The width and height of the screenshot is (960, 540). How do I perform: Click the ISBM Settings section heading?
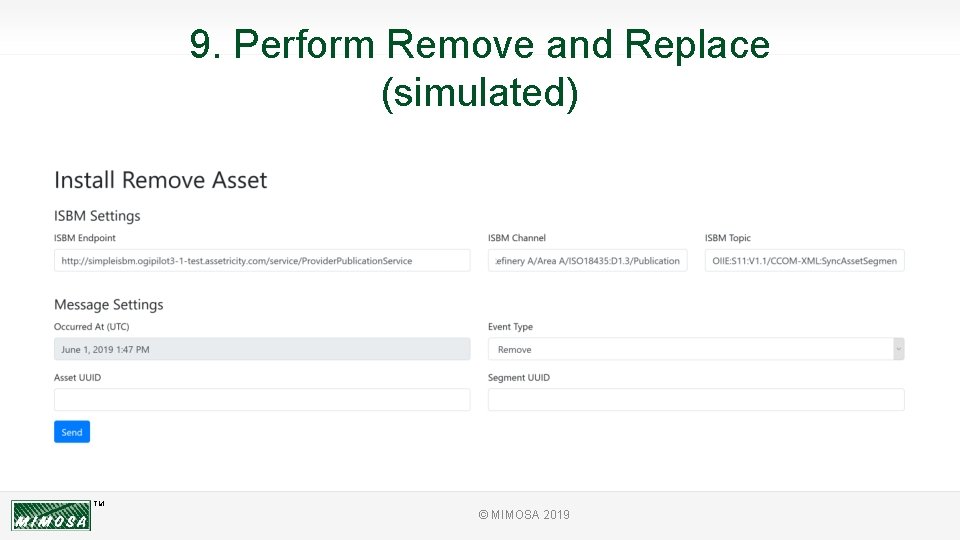97,216
